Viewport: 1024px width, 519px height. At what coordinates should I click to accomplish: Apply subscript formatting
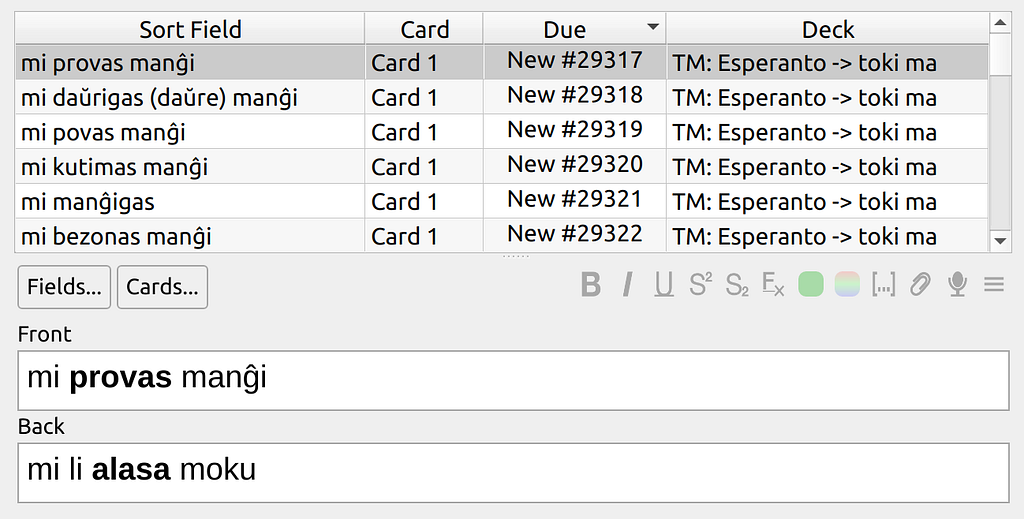point(737,285)
